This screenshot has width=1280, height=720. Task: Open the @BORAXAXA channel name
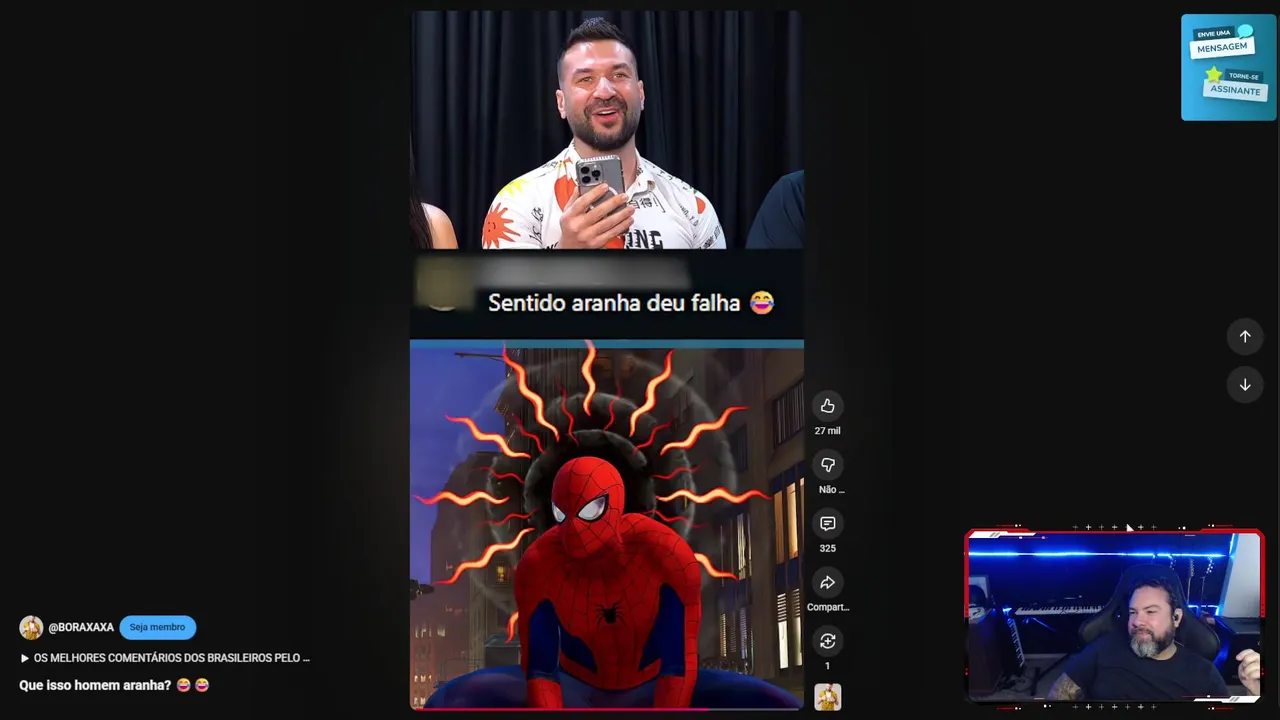[81, 628]
